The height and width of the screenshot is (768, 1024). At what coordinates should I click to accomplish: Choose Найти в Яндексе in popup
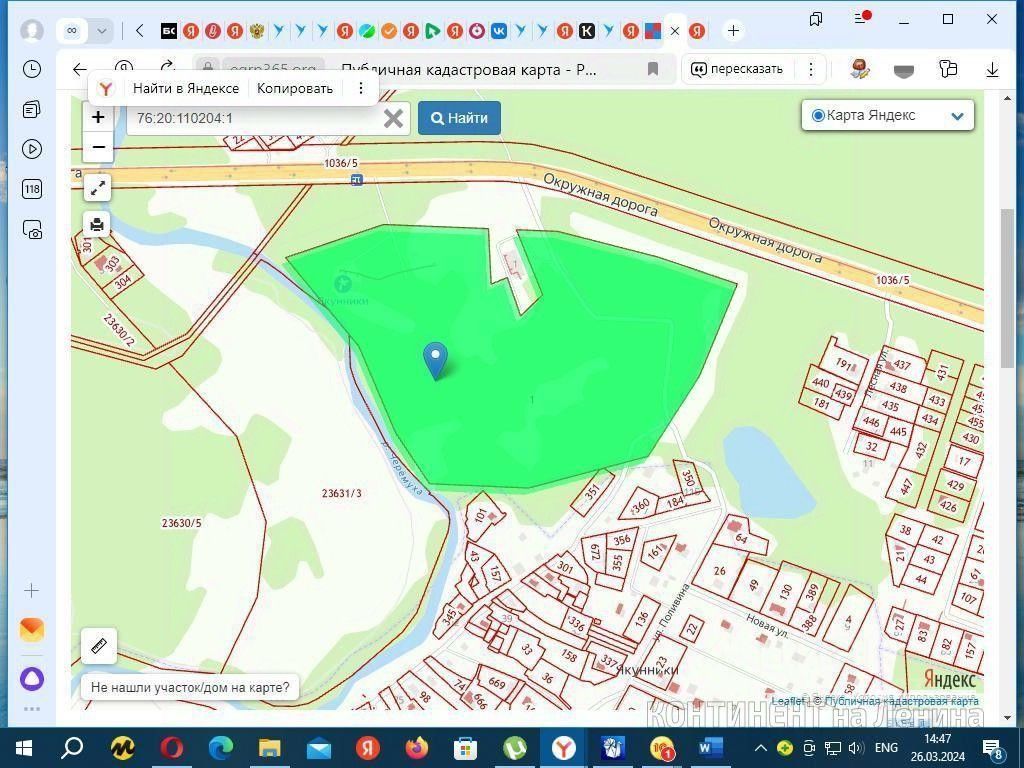coord(185,88)
